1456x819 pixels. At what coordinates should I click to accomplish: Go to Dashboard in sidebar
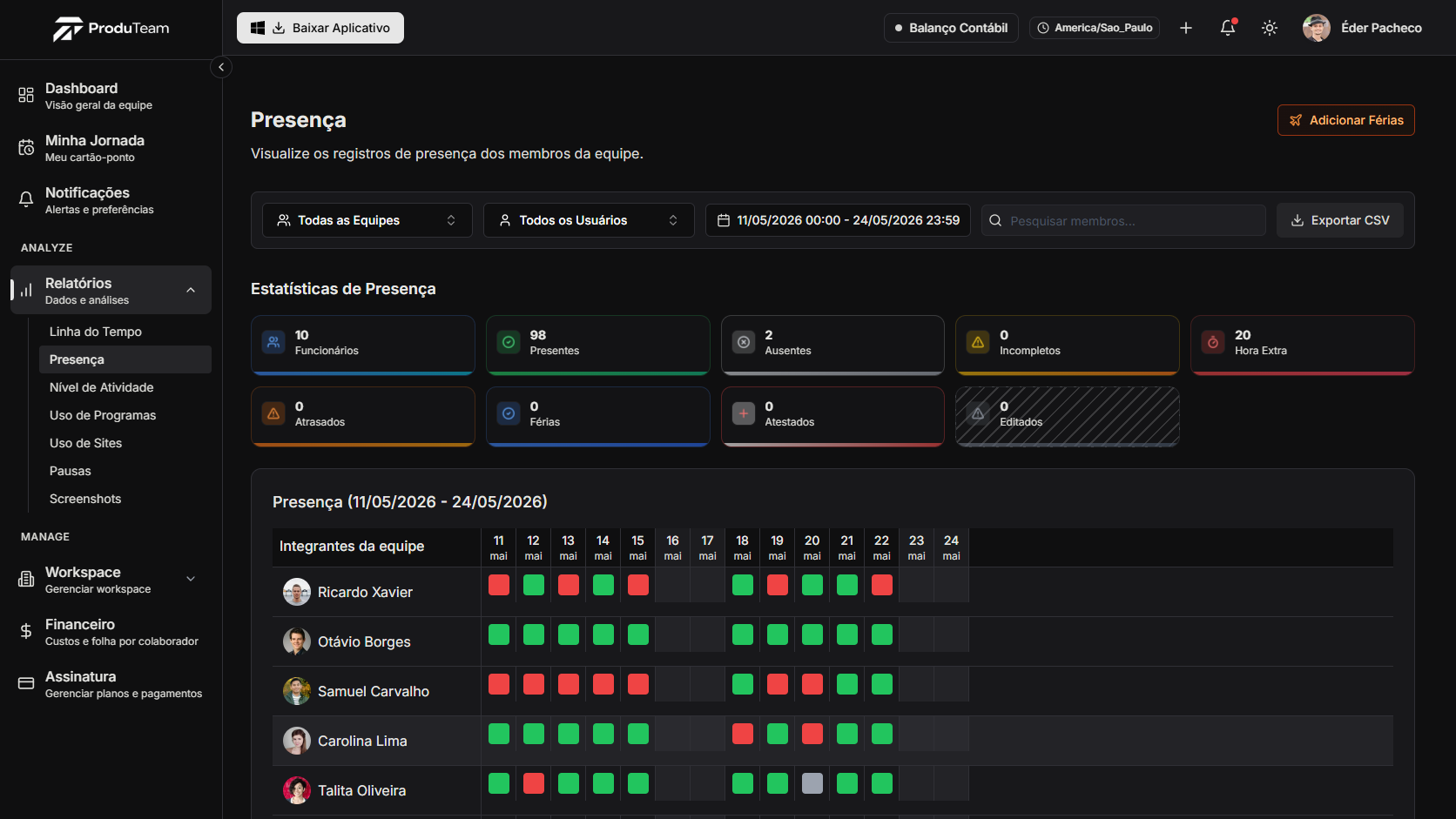(111, 95)
